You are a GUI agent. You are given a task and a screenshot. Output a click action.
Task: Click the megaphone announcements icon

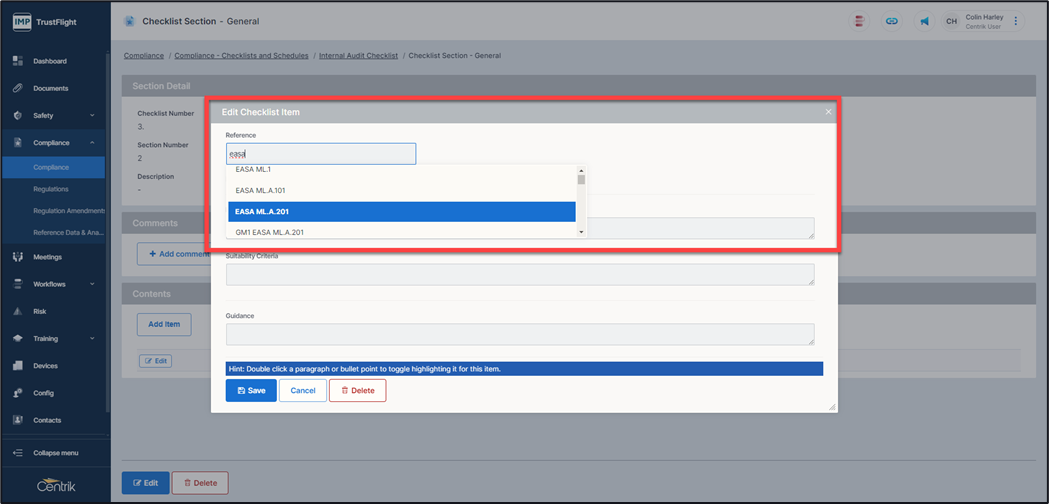pyautogui.click(x=923, y=21)
